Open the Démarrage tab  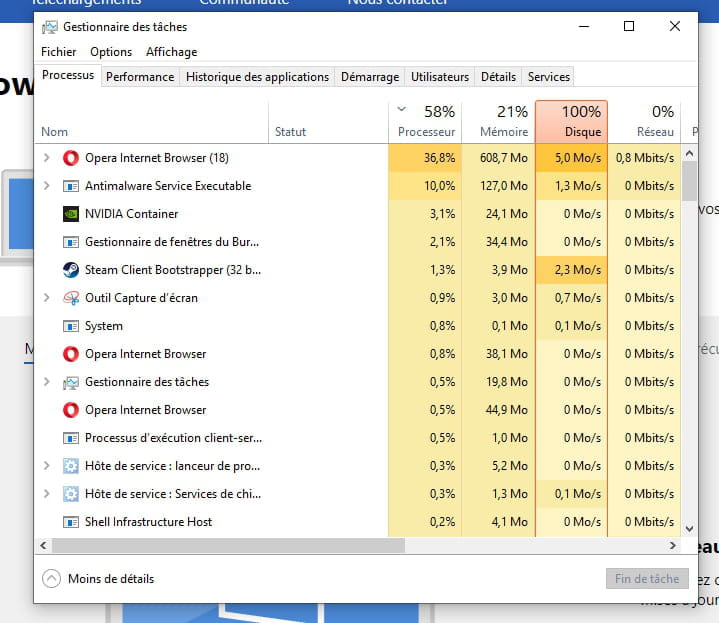point(370,77)
